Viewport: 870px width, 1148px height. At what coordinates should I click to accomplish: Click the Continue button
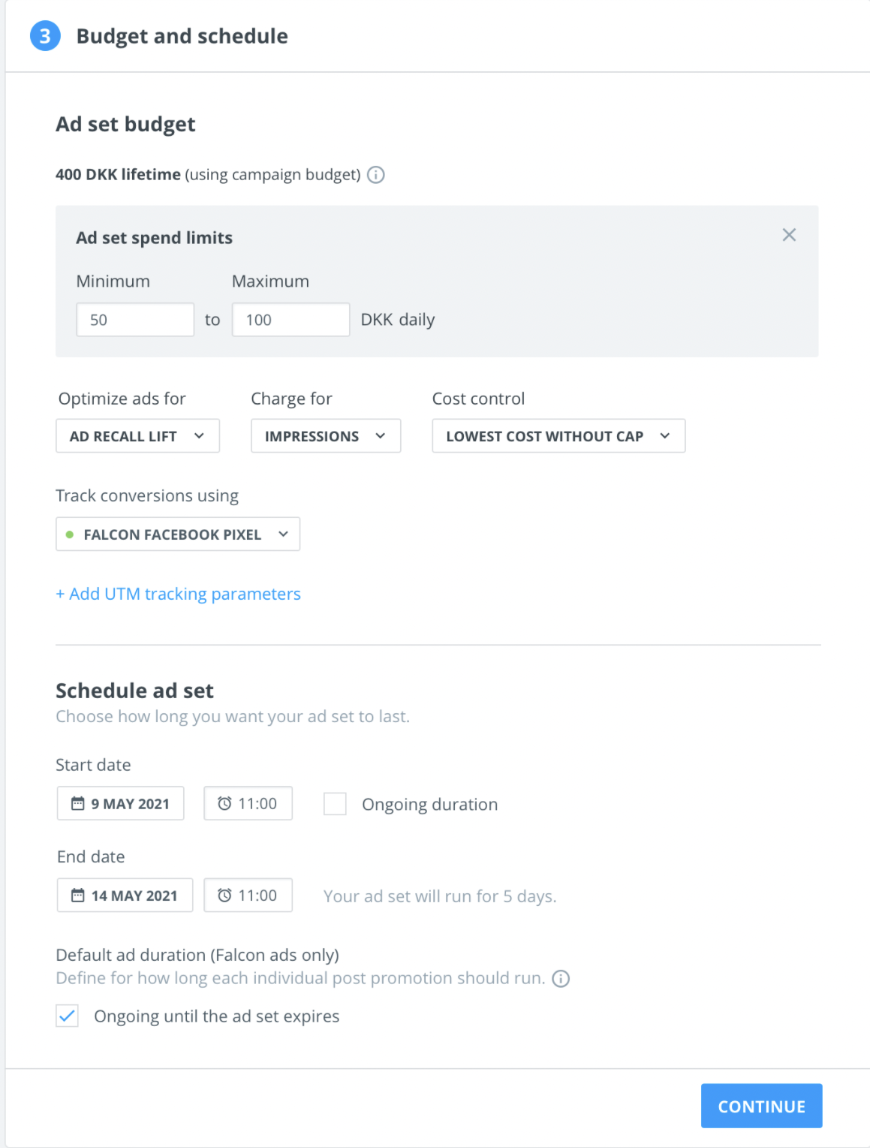tap(762, 1106)
